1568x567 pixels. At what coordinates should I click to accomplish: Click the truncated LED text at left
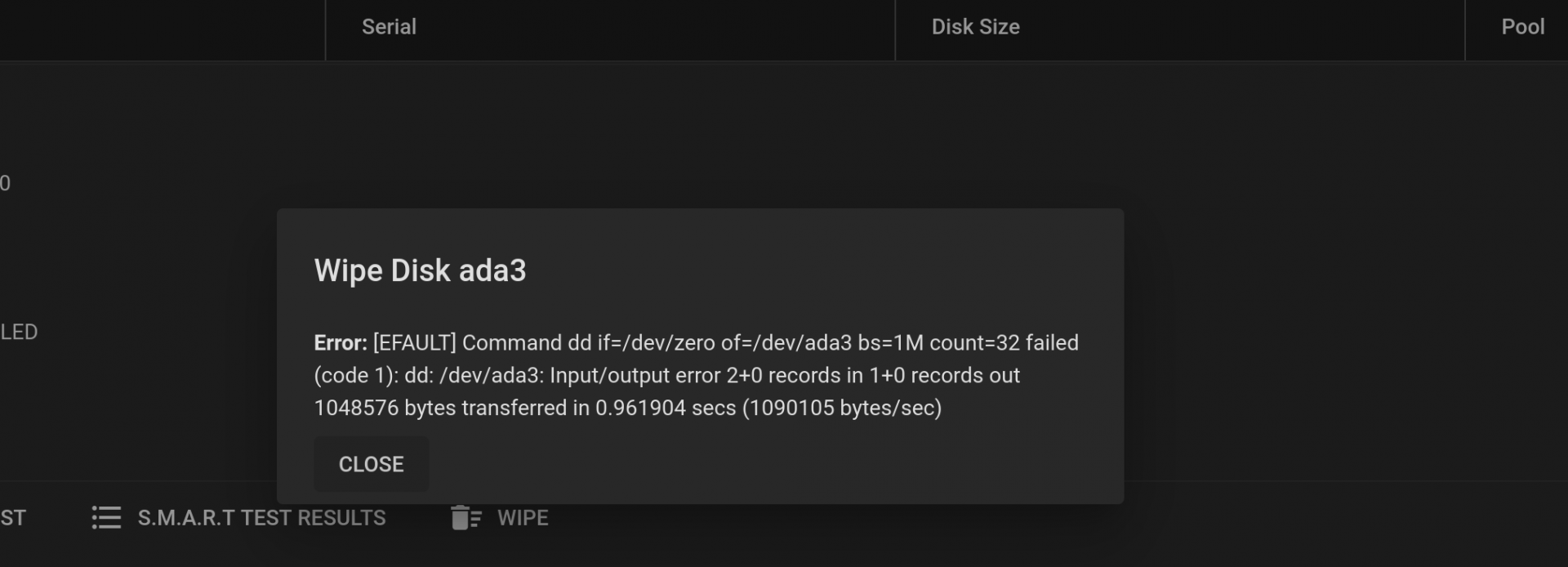(x=19, y=332)
